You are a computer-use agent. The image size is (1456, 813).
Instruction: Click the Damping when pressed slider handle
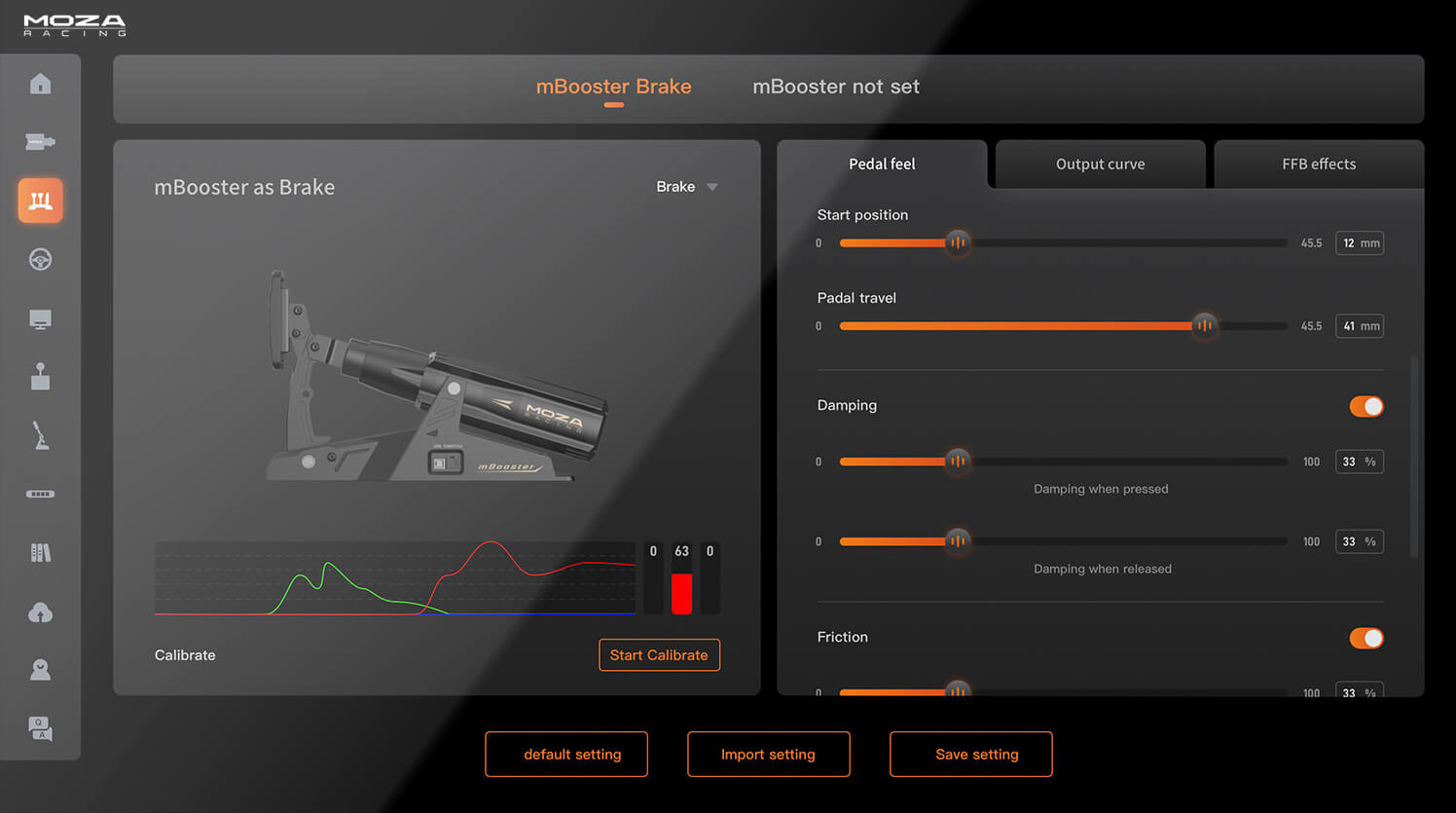point(958,461)
